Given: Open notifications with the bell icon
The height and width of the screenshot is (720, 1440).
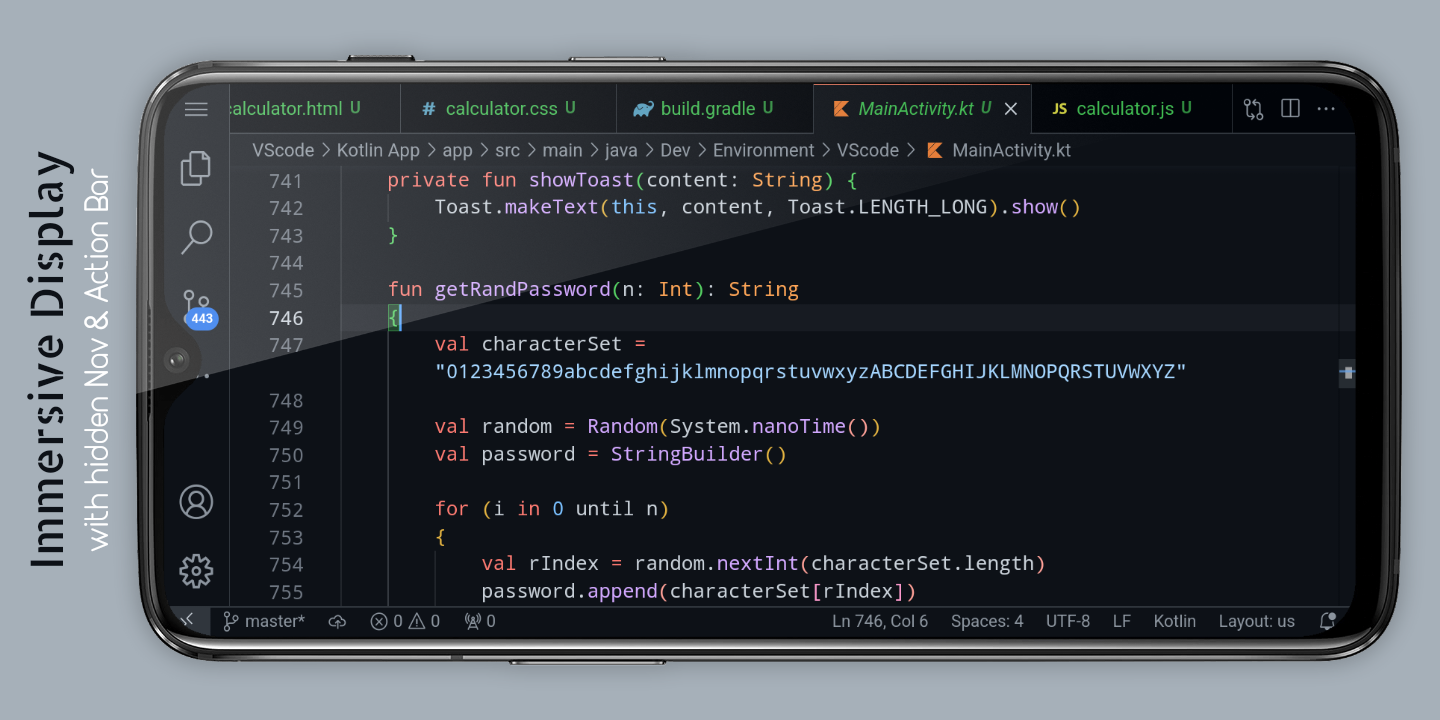Looking at the screenshot, I should 1327,621.
